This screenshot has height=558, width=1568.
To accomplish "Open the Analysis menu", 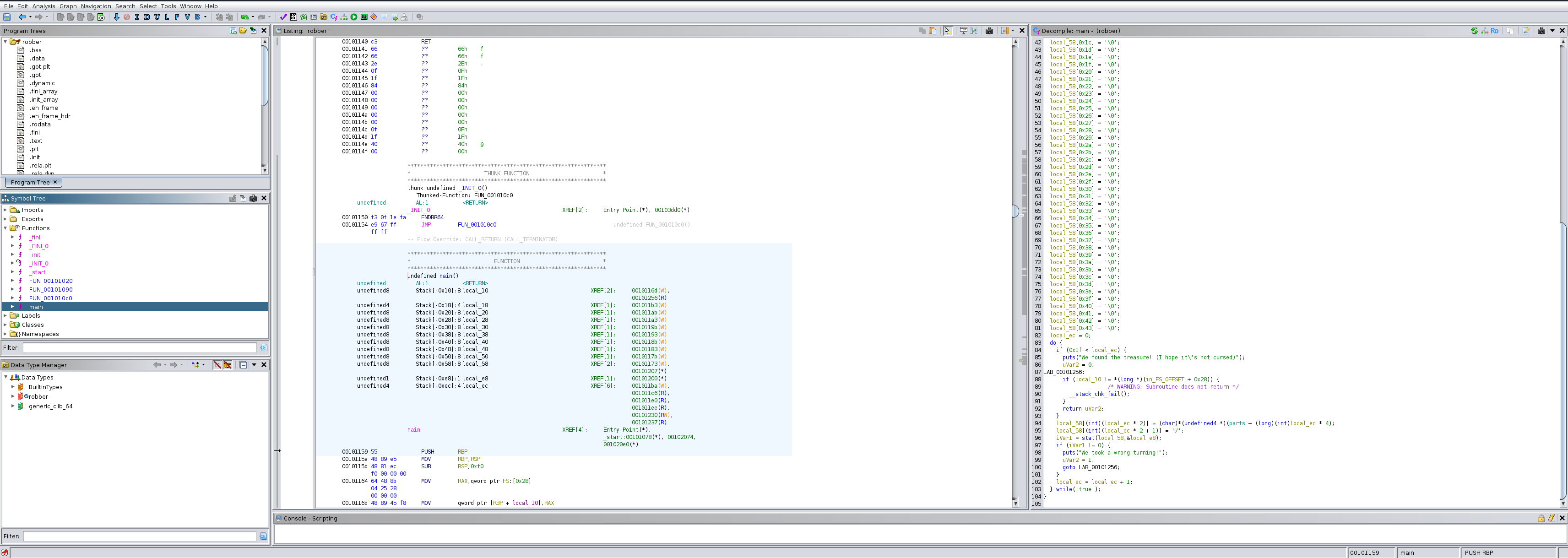I will tap(43, 6).
